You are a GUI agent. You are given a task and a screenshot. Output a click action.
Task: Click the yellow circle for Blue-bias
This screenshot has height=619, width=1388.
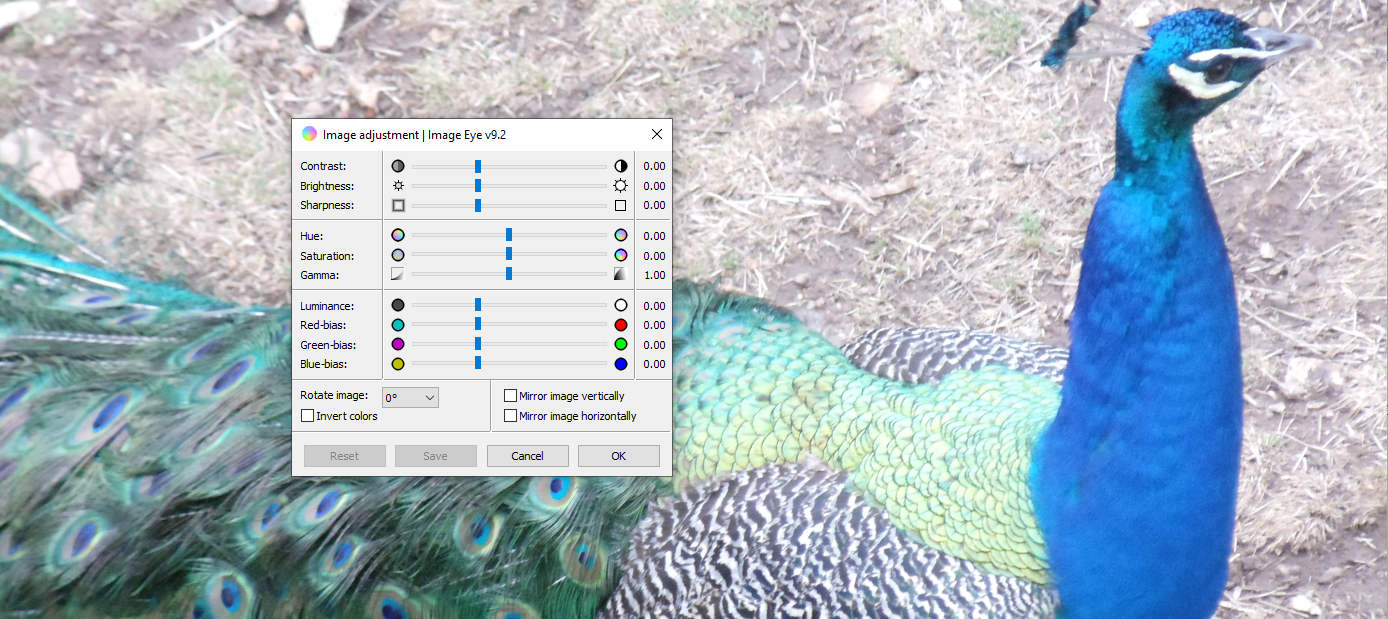point(398,364)
